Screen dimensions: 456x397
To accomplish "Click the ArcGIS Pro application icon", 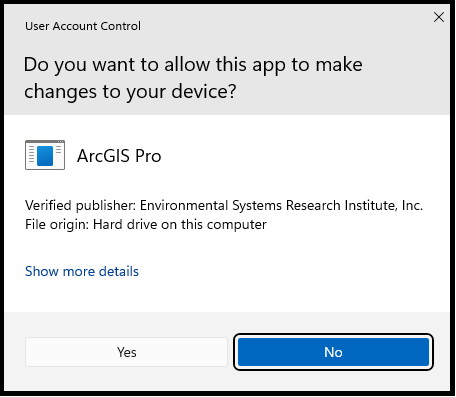I will [x=45, y=155].
